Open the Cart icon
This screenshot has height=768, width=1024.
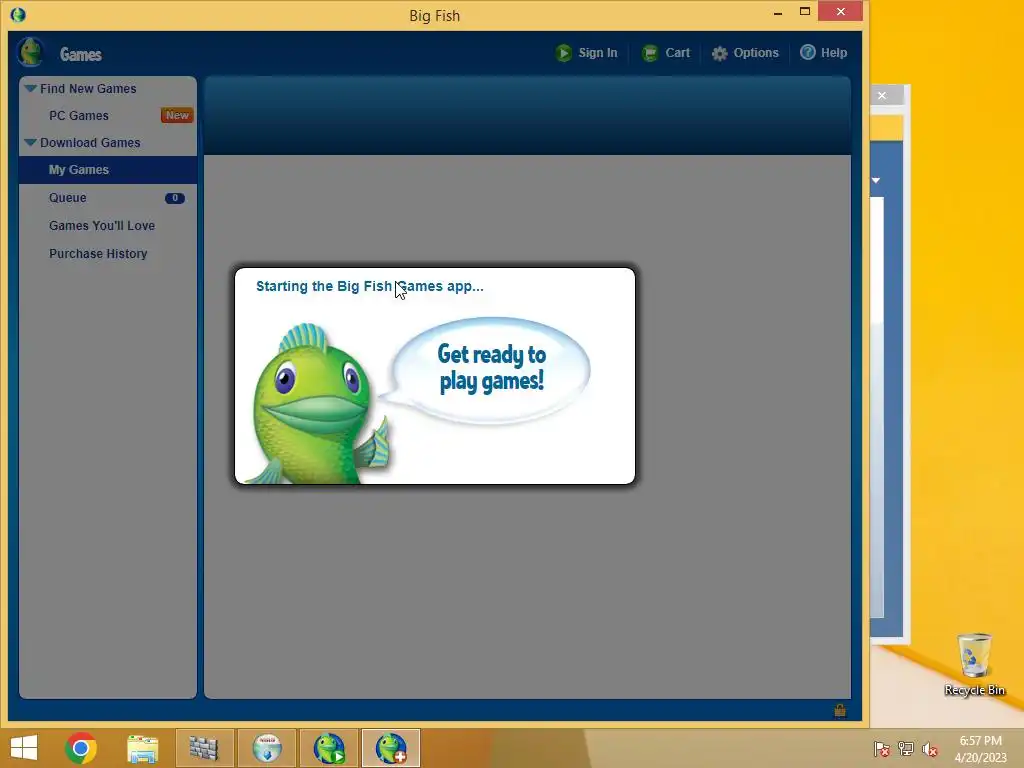[x=650, y=53]
